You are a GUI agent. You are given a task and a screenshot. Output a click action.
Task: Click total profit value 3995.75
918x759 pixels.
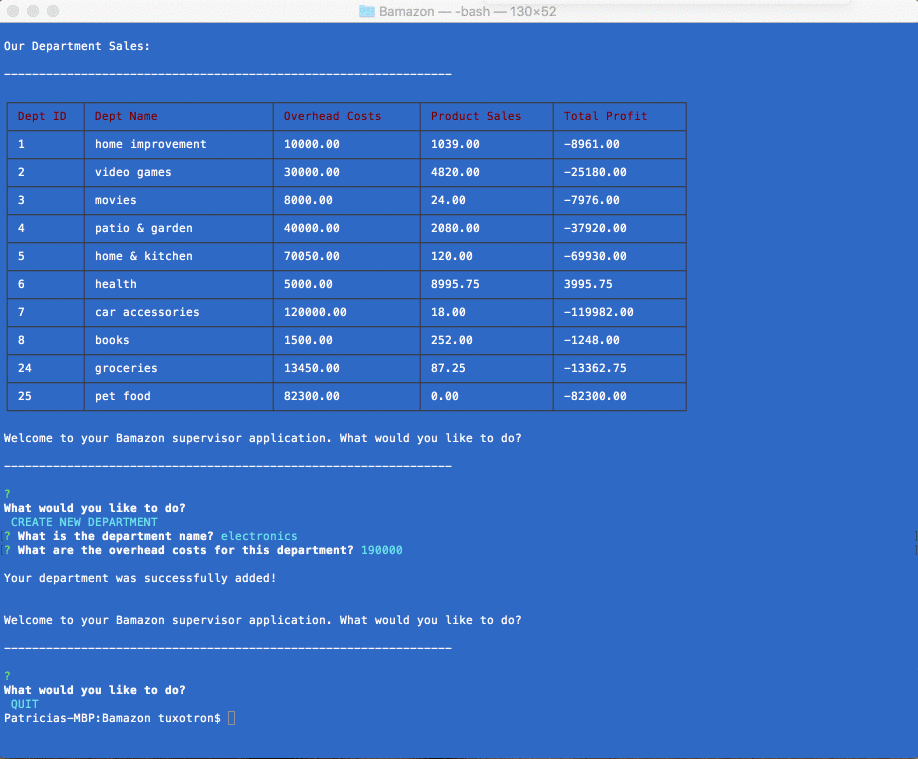pos(588,284)
